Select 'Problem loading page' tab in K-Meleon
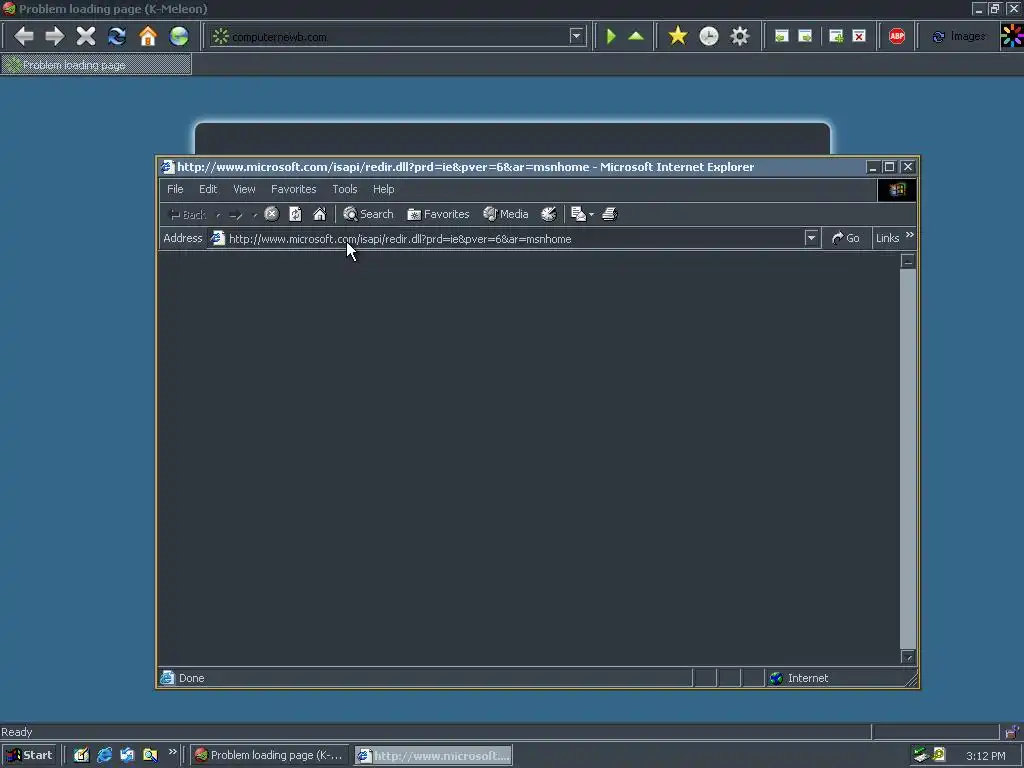This screenshot has width=1024, height=768. pyautogui.click(x=96, y=65)
